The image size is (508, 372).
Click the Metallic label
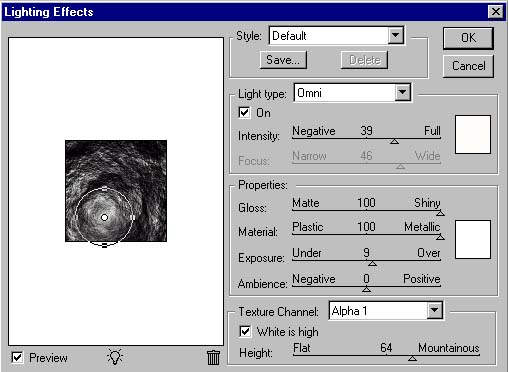(x=422, y=227)
